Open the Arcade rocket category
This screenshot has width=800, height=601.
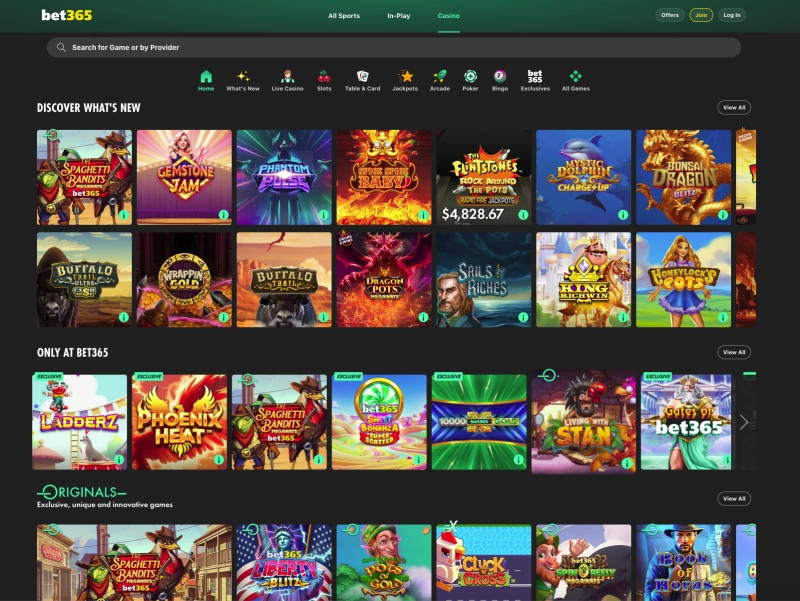(439, 81)
